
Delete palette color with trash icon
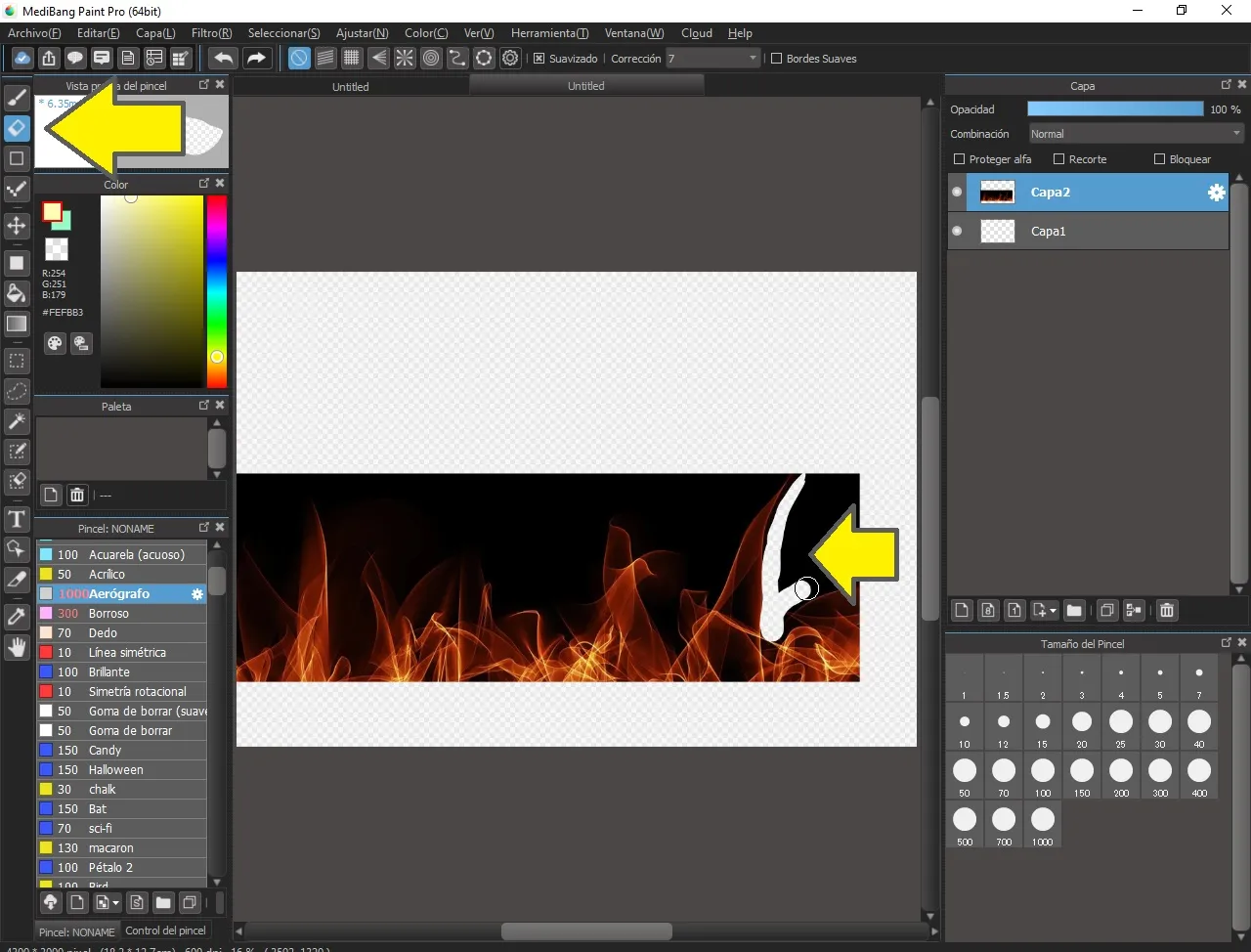77,495
